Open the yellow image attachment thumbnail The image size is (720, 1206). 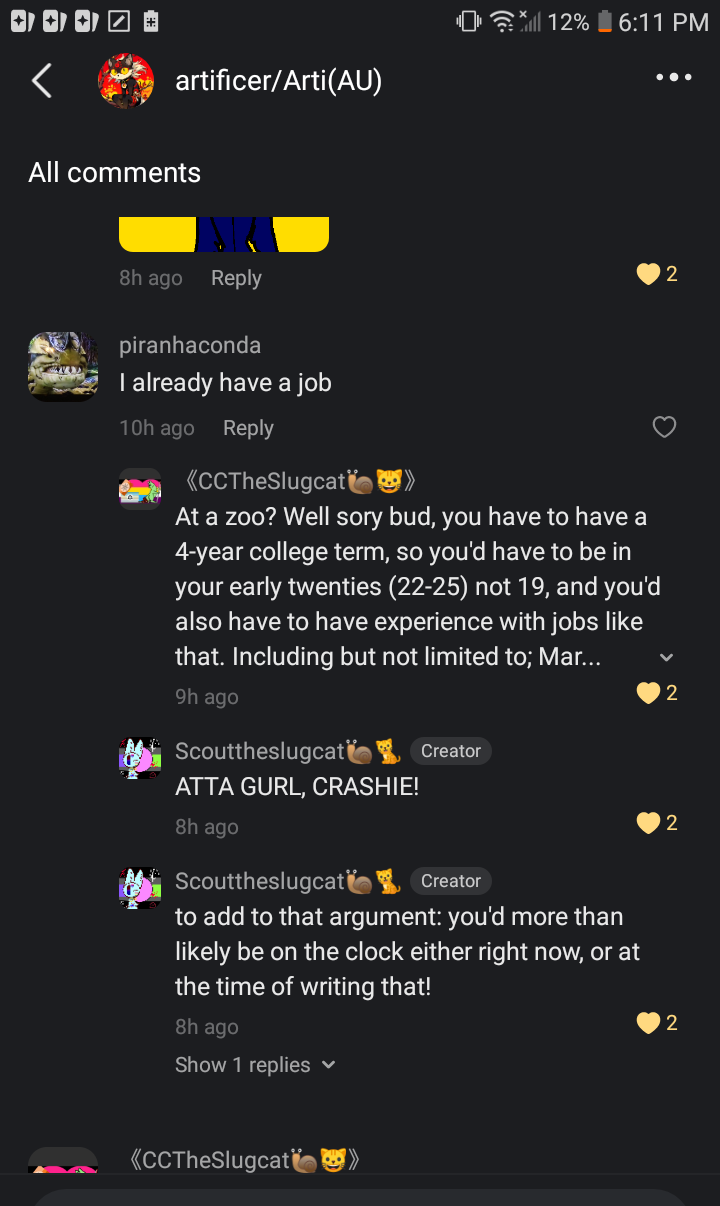(x=224, y=234)
